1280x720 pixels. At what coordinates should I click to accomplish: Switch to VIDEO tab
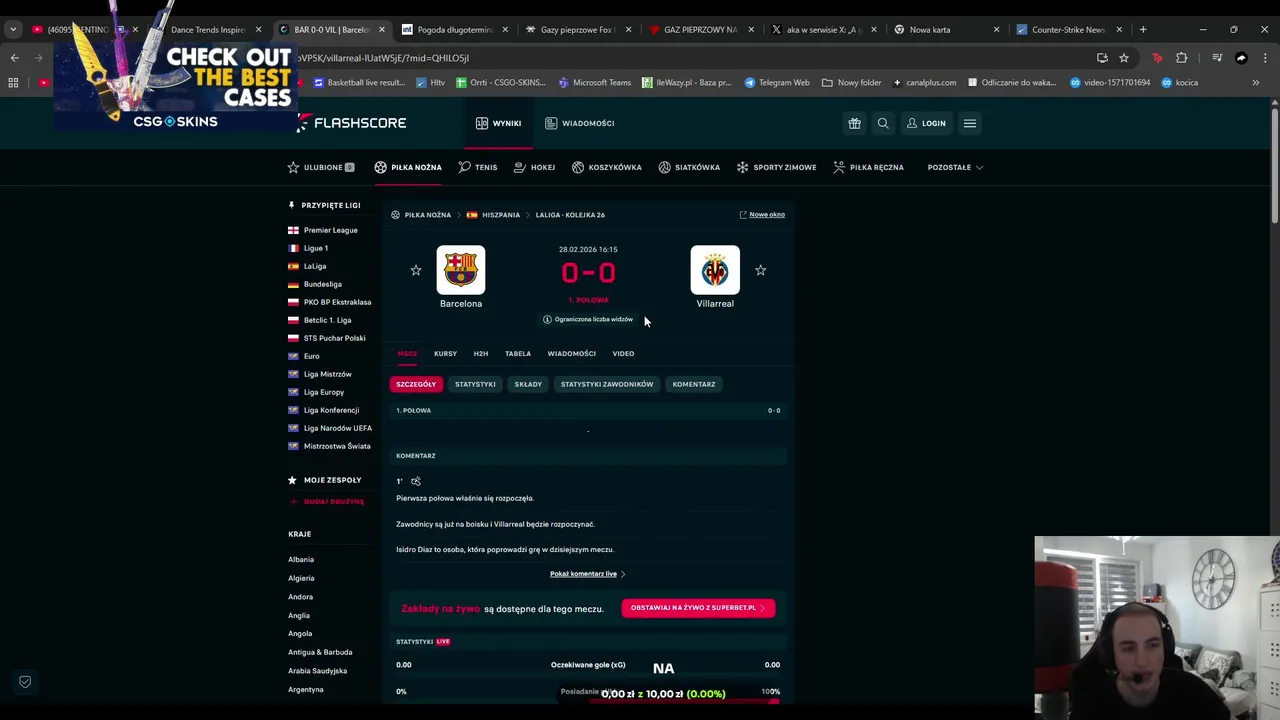point(623,353)
